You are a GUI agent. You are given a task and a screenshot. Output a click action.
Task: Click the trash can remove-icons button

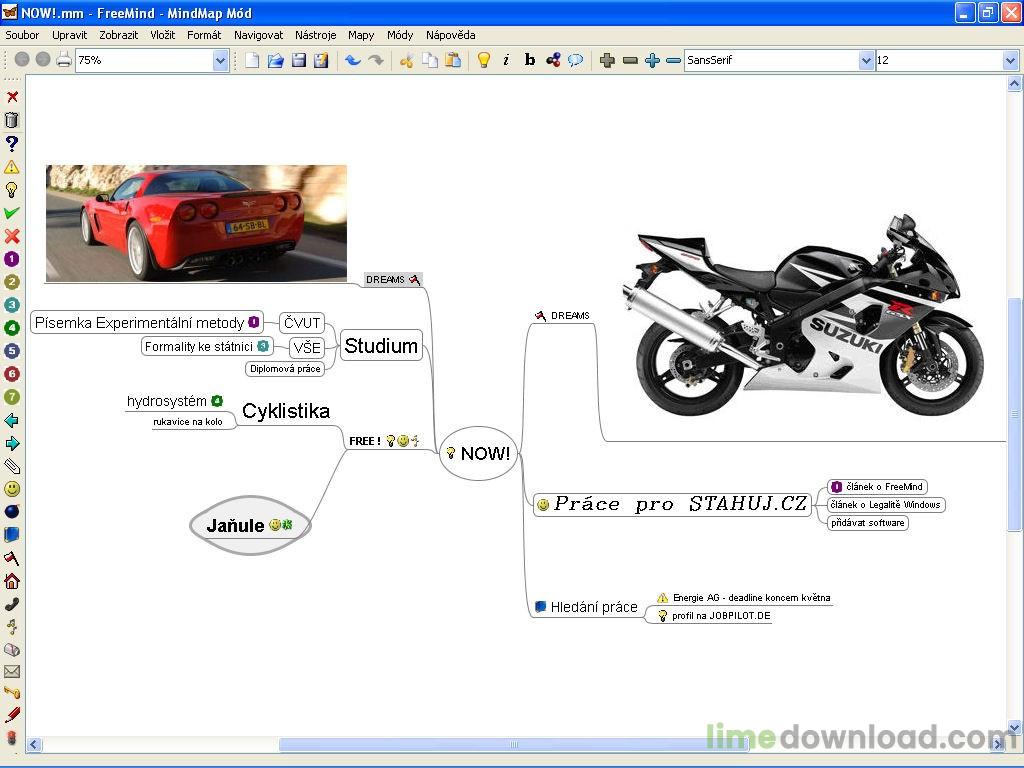point(12,120)
